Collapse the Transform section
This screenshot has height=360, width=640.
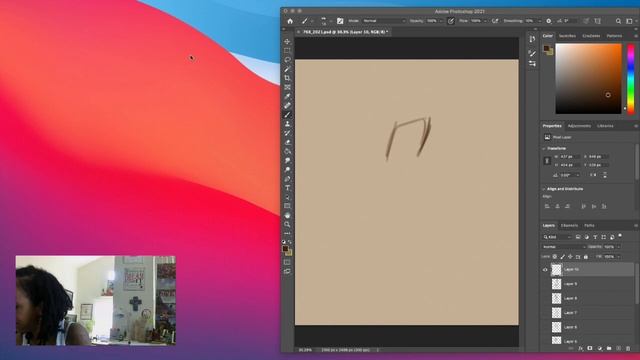(544, 149)
